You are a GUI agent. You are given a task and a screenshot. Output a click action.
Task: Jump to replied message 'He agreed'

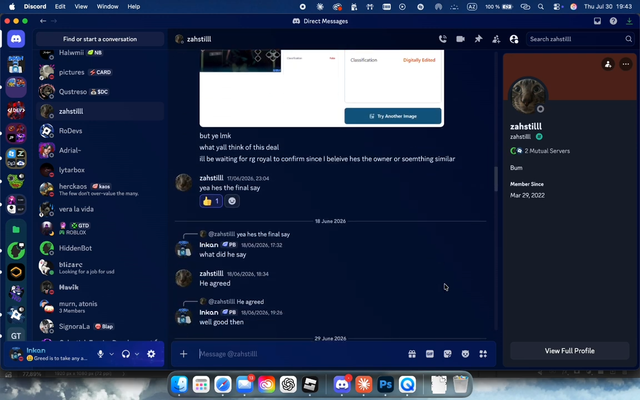point(250,302)
